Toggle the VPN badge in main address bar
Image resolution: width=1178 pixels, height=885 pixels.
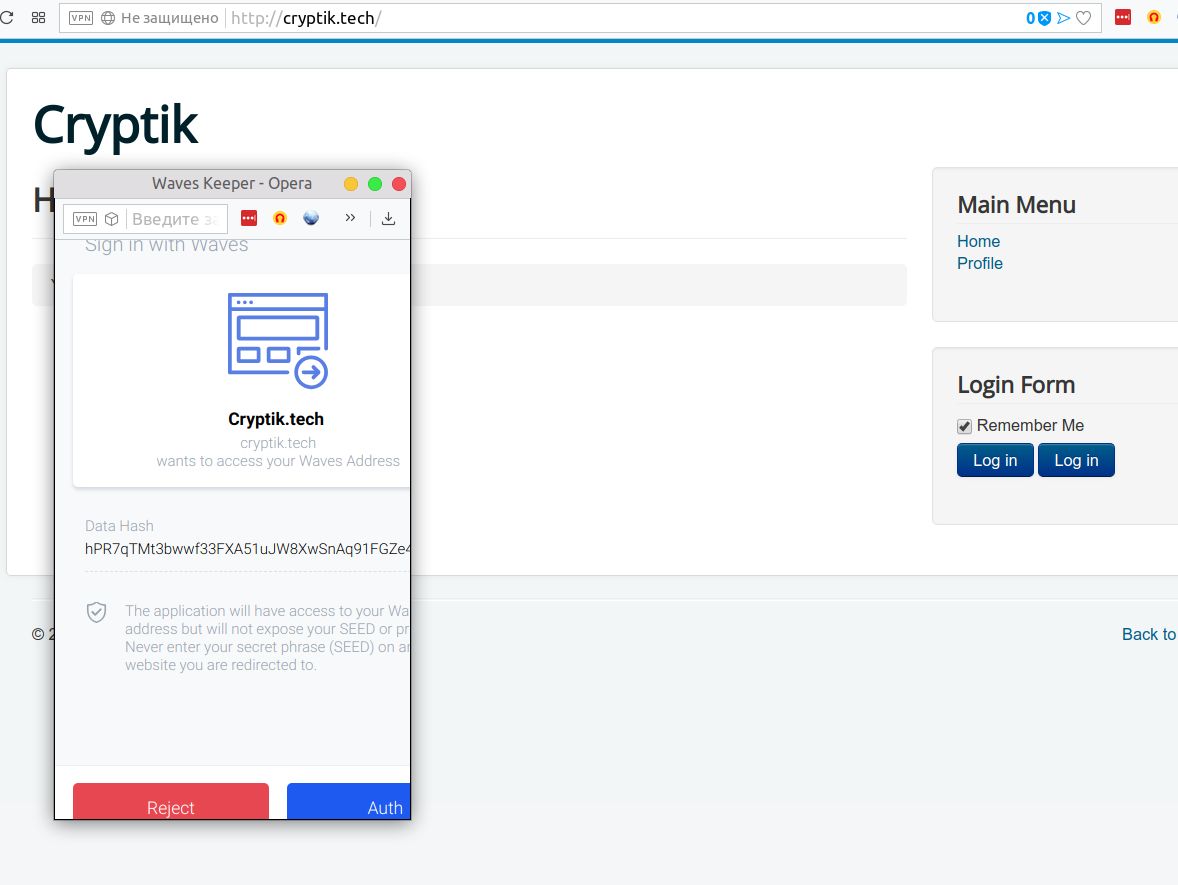coord(81,18)
